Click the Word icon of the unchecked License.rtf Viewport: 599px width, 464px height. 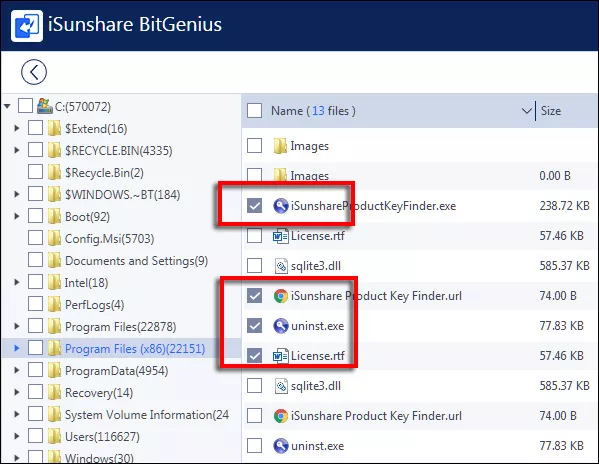pyautogui.click(x=281, y=236)
